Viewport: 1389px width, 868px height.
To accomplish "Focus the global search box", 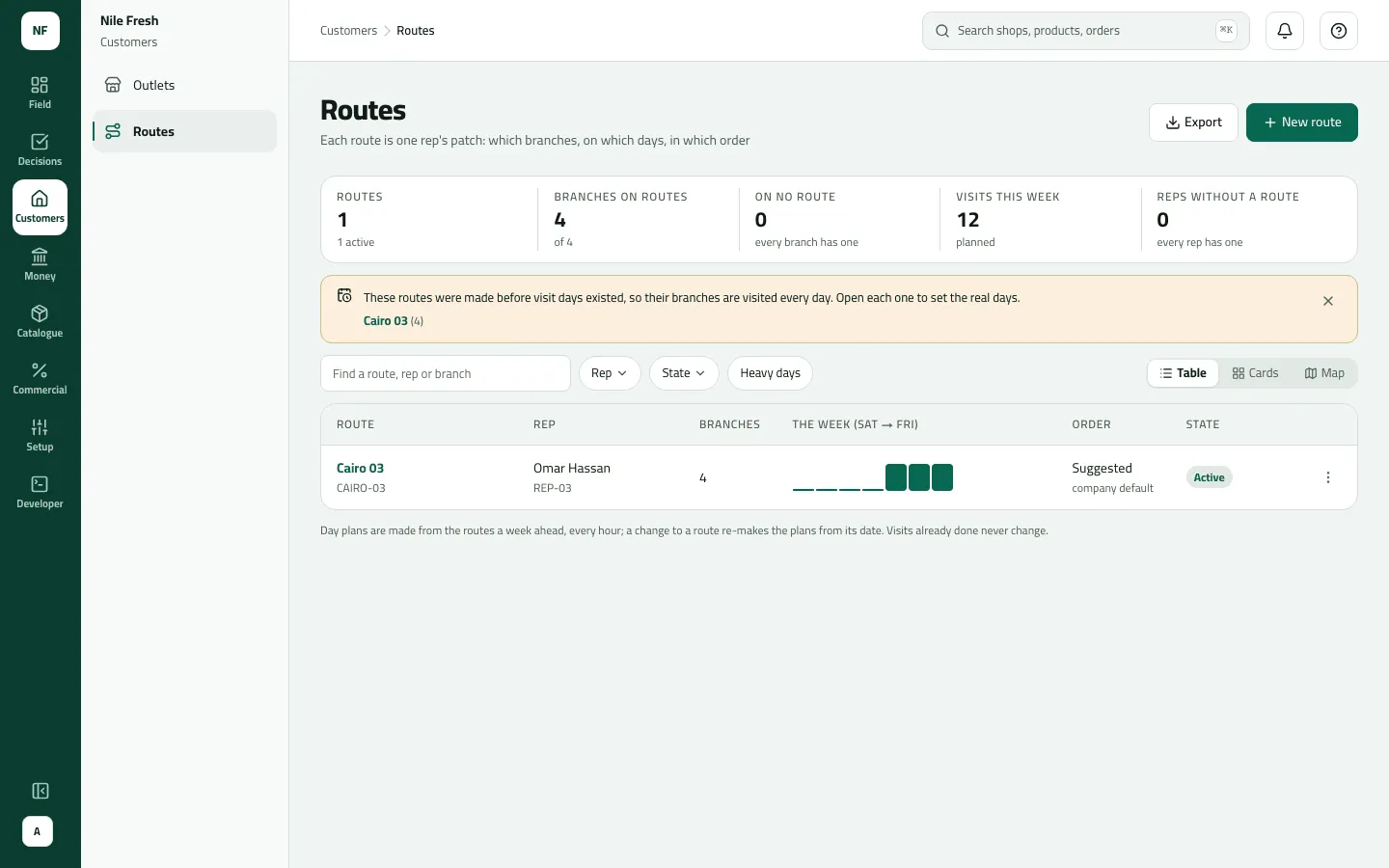I will 1086,31.
